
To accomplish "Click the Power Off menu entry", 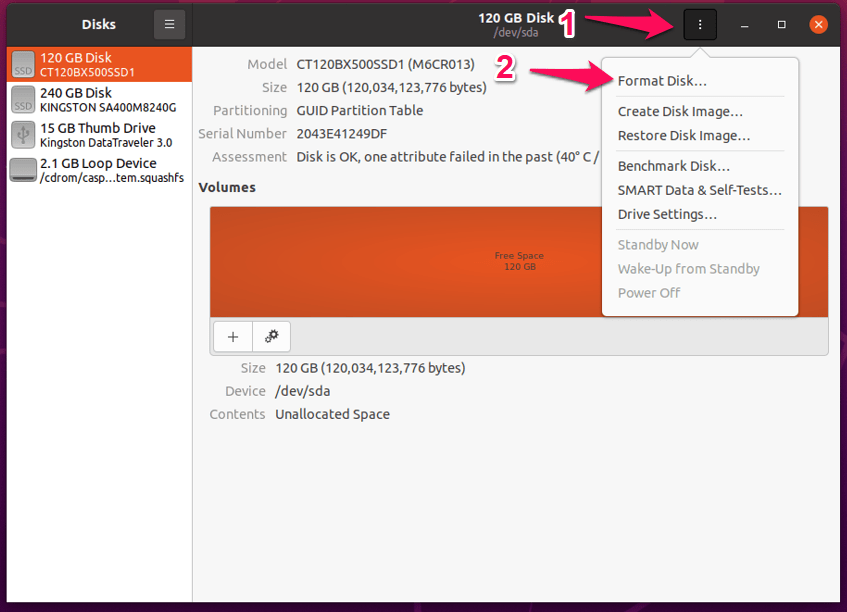I will (649, 293).
